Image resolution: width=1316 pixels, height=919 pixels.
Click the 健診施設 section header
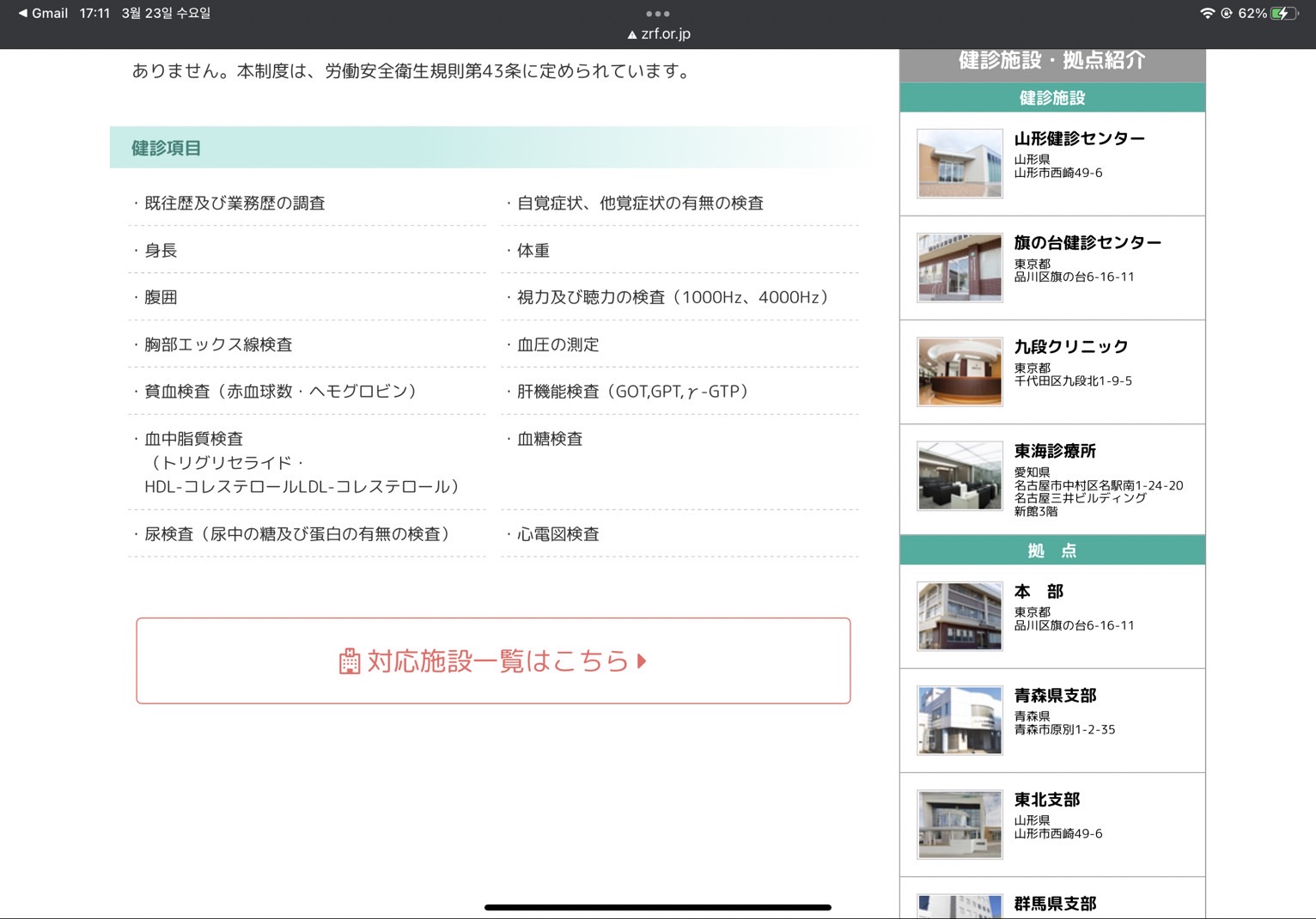(1052, 98)
